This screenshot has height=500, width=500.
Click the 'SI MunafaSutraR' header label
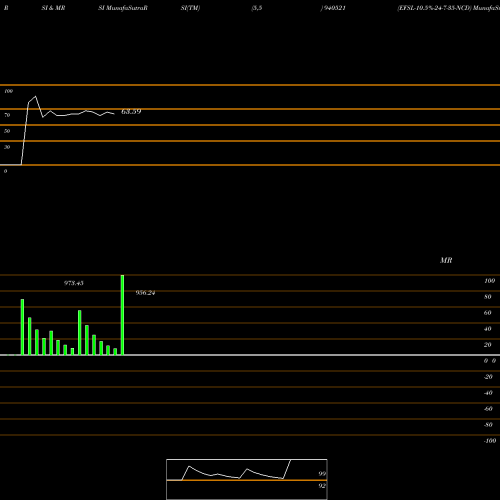123,8
